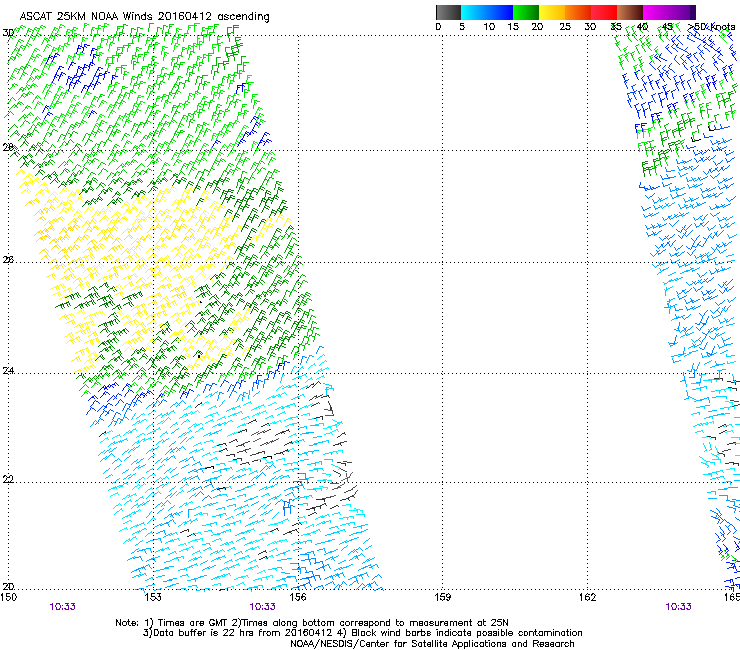This screenshot has width=740, height=650.
Task: Click the latitude label 24
Action: [8, 371]
